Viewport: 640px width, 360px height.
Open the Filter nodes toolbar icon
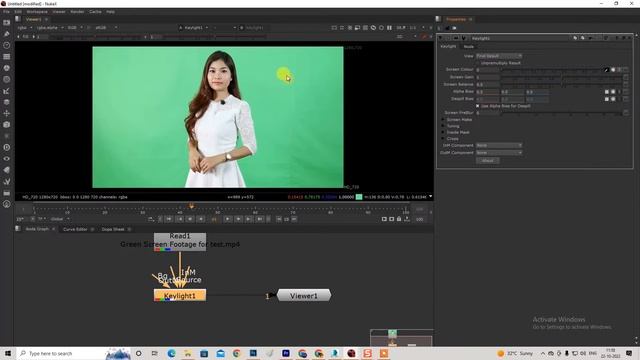pos(7,80)
